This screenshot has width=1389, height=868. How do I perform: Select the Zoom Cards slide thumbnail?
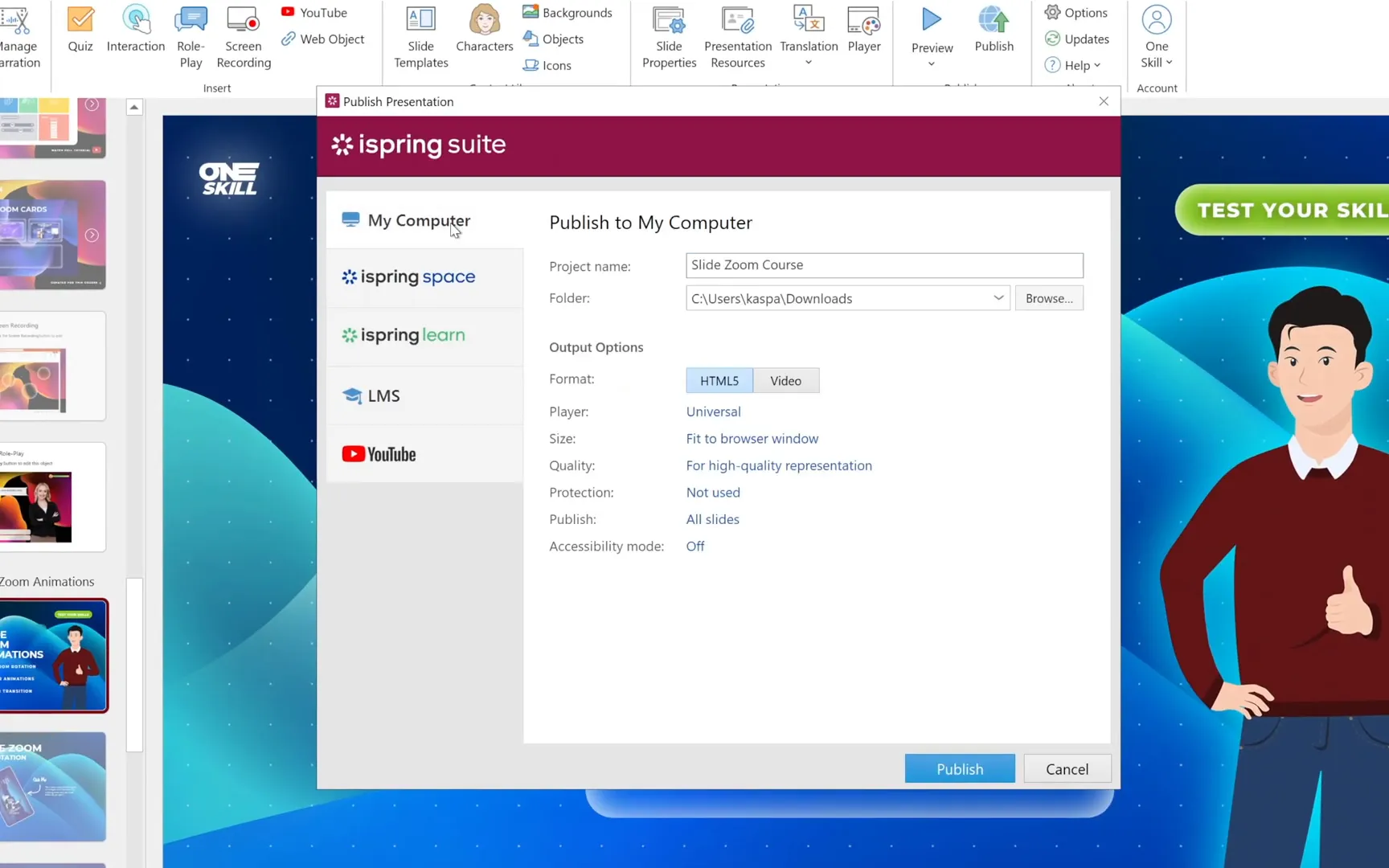[x=53, y=235]
